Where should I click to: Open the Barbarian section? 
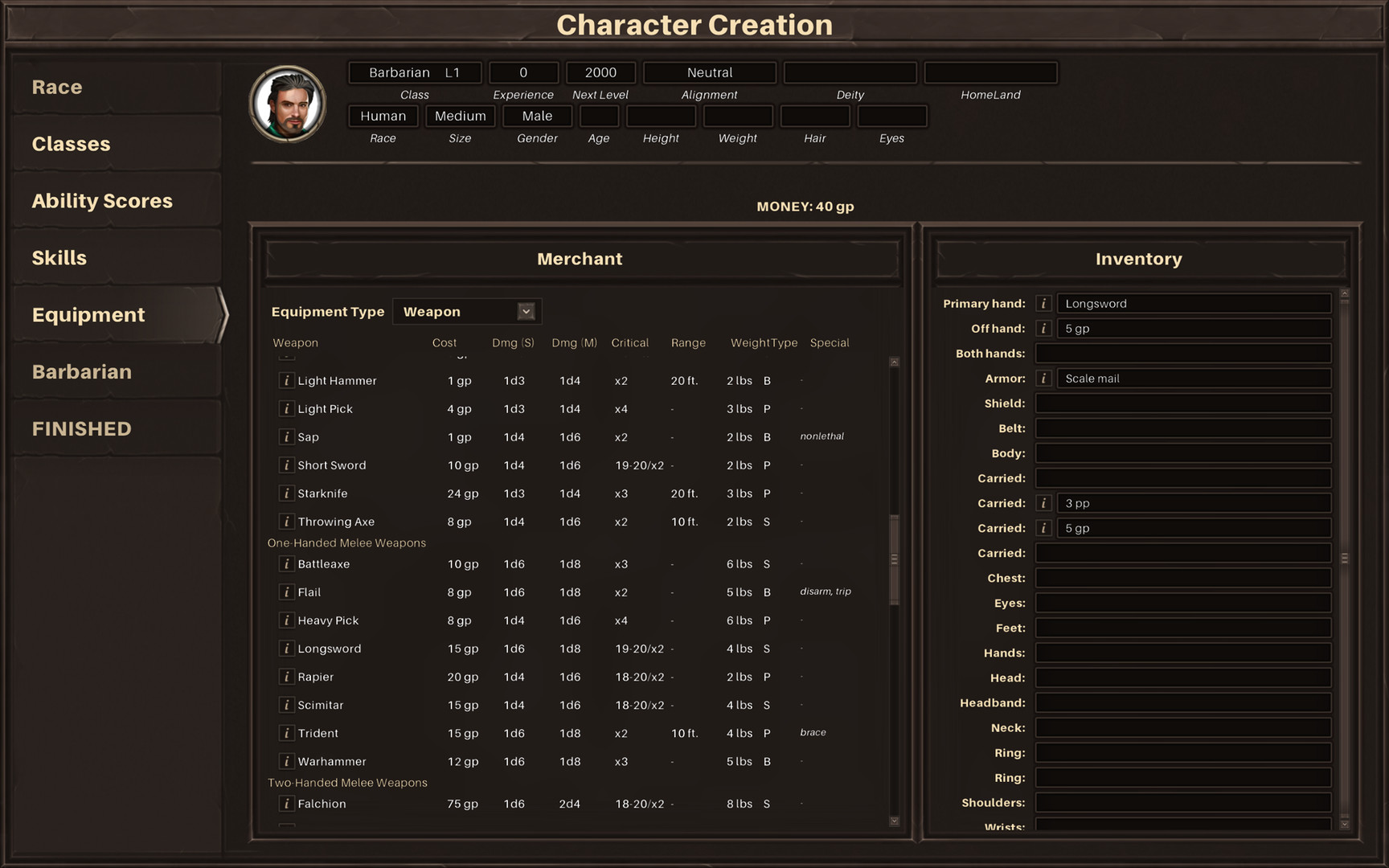click(x=81, y=371)
